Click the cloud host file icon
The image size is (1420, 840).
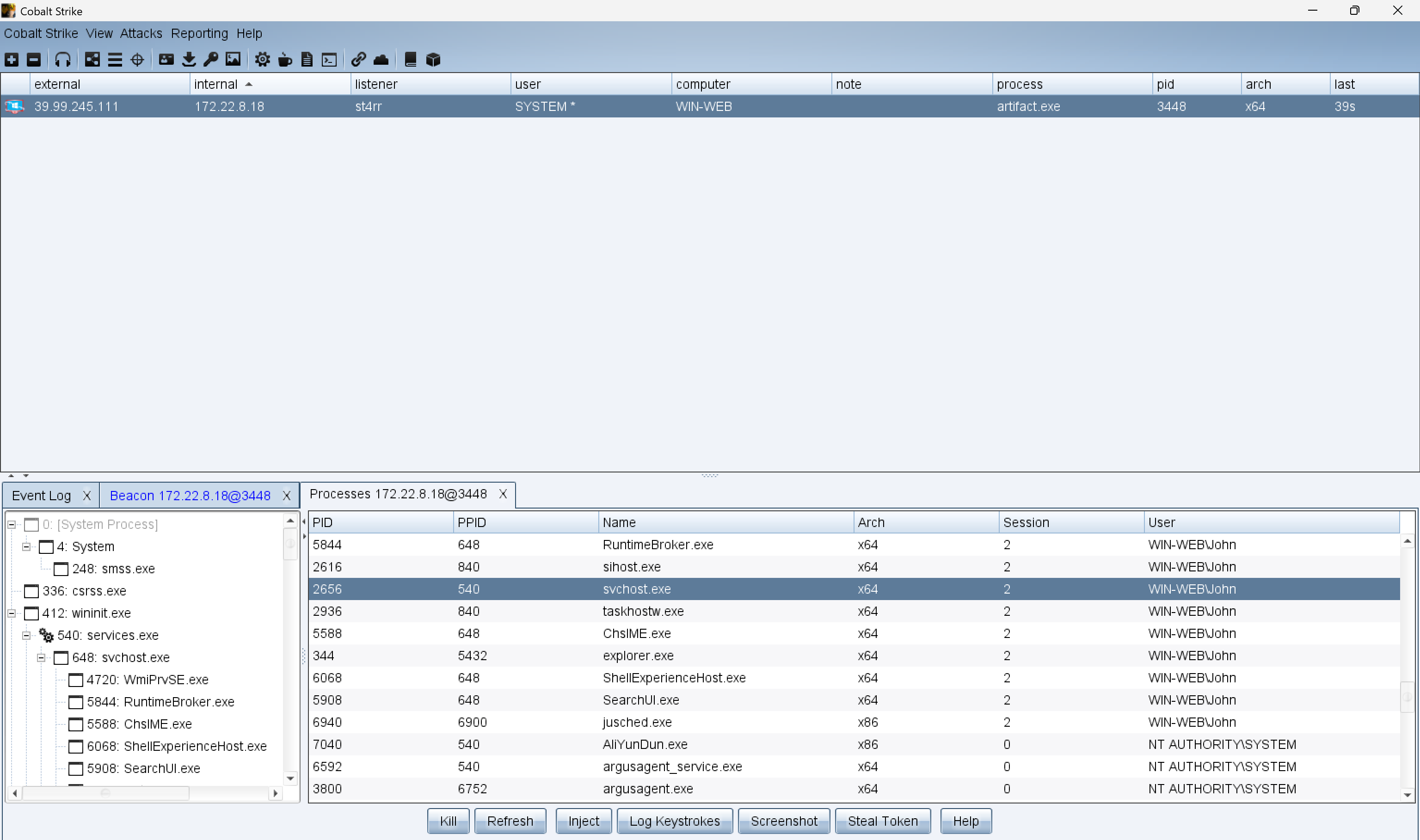pyautogui.click(x=381, y=60)
